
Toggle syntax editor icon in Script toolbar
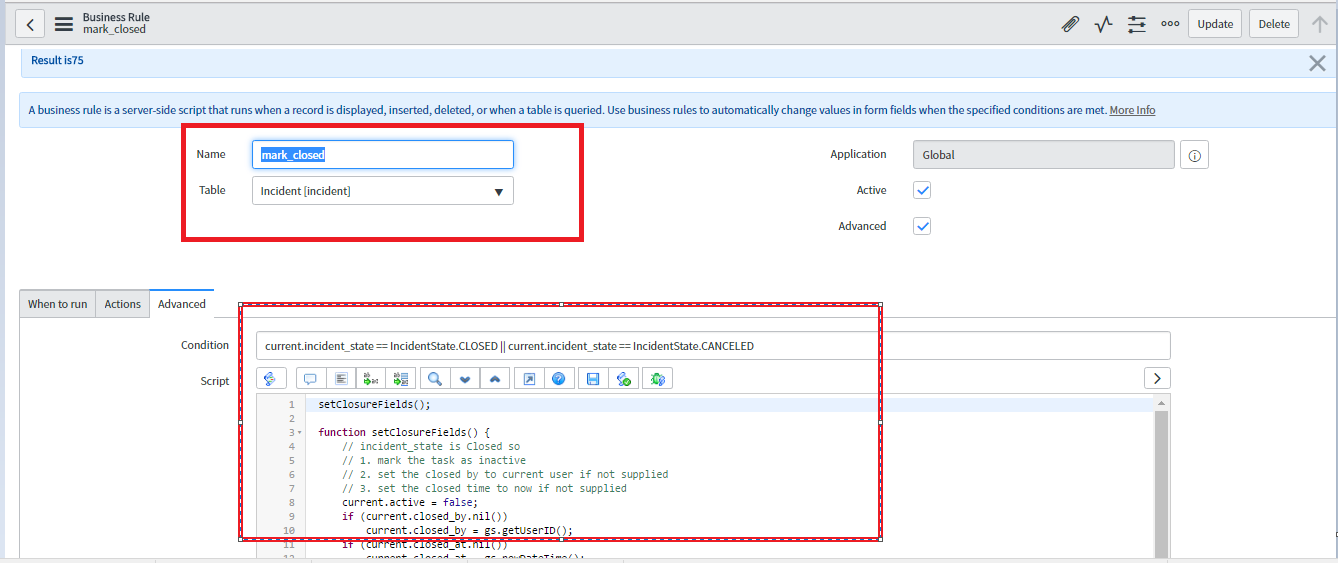coord(272,379)
